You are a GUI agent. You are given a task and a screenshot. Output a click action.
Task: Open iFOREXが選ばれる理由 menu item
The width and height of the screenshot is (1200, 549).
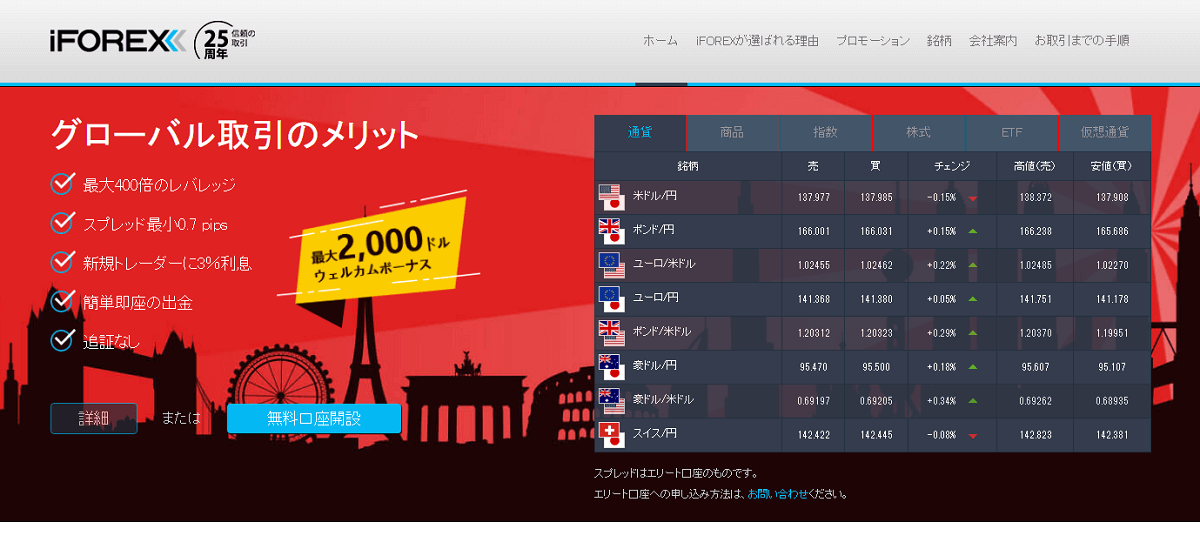pyautogui.click(x=757, y=41)
